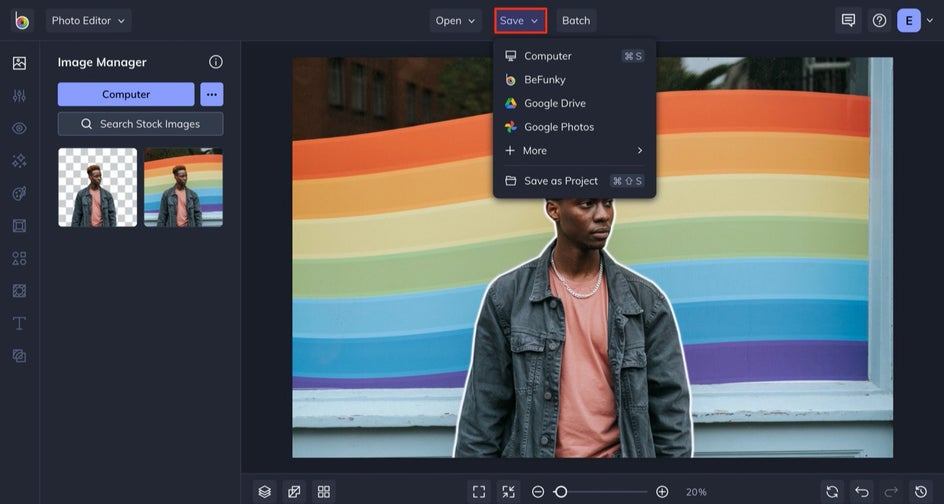Click the zoom in plus icon
Image resolution: width=944 pixels, height=504 pixels.
tap(662, 492)
